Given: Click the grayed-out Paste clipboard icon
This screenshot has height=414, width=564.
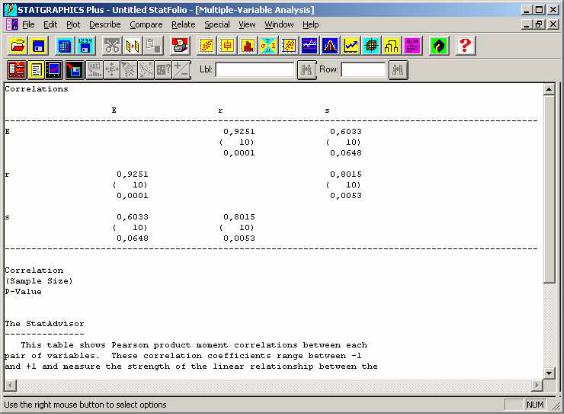Looking at the screenshot, I should (x=153, y=46).
